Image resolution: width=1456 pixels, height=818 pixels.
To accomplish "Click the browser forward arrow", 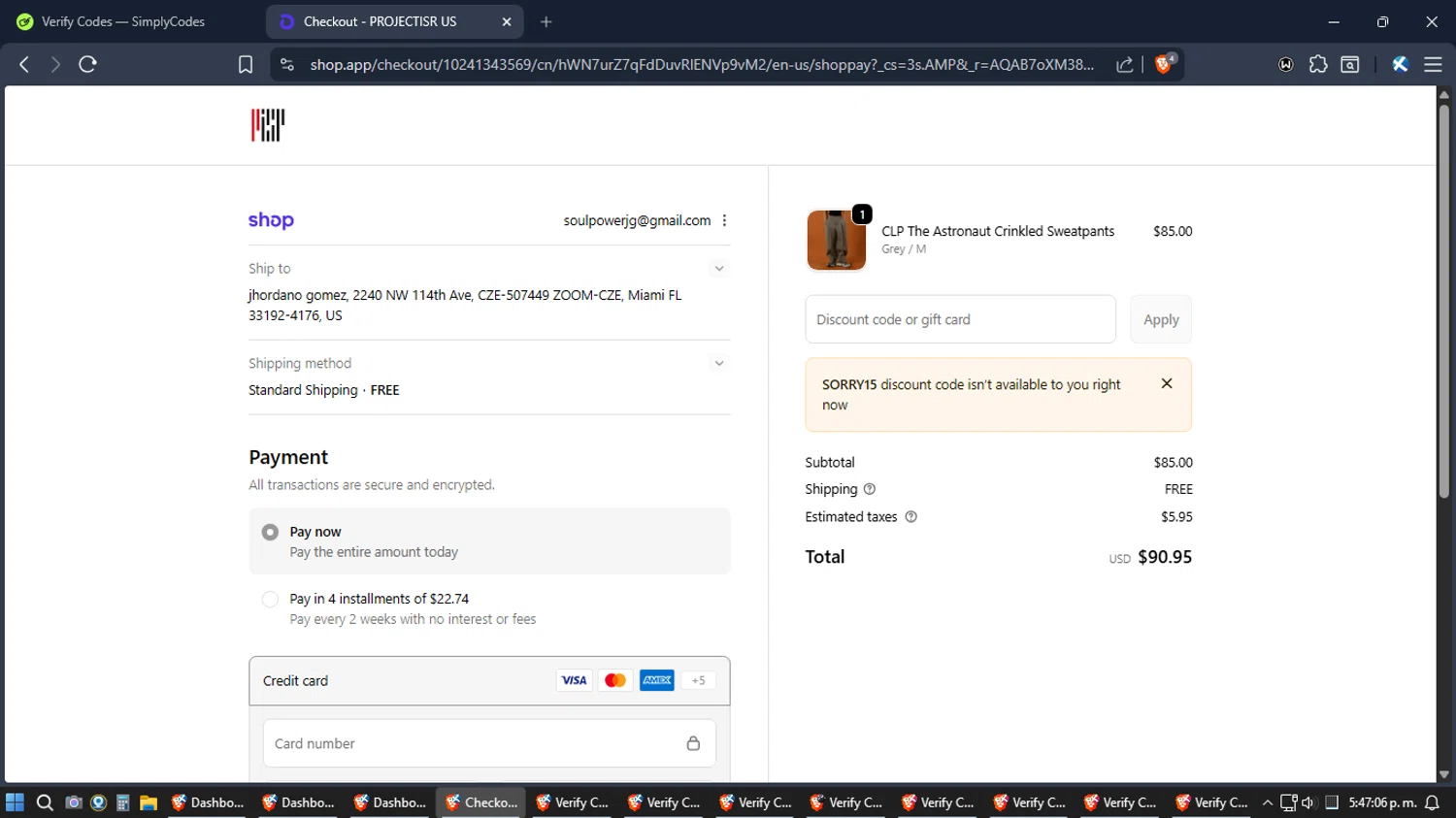I will pos(55,64).
